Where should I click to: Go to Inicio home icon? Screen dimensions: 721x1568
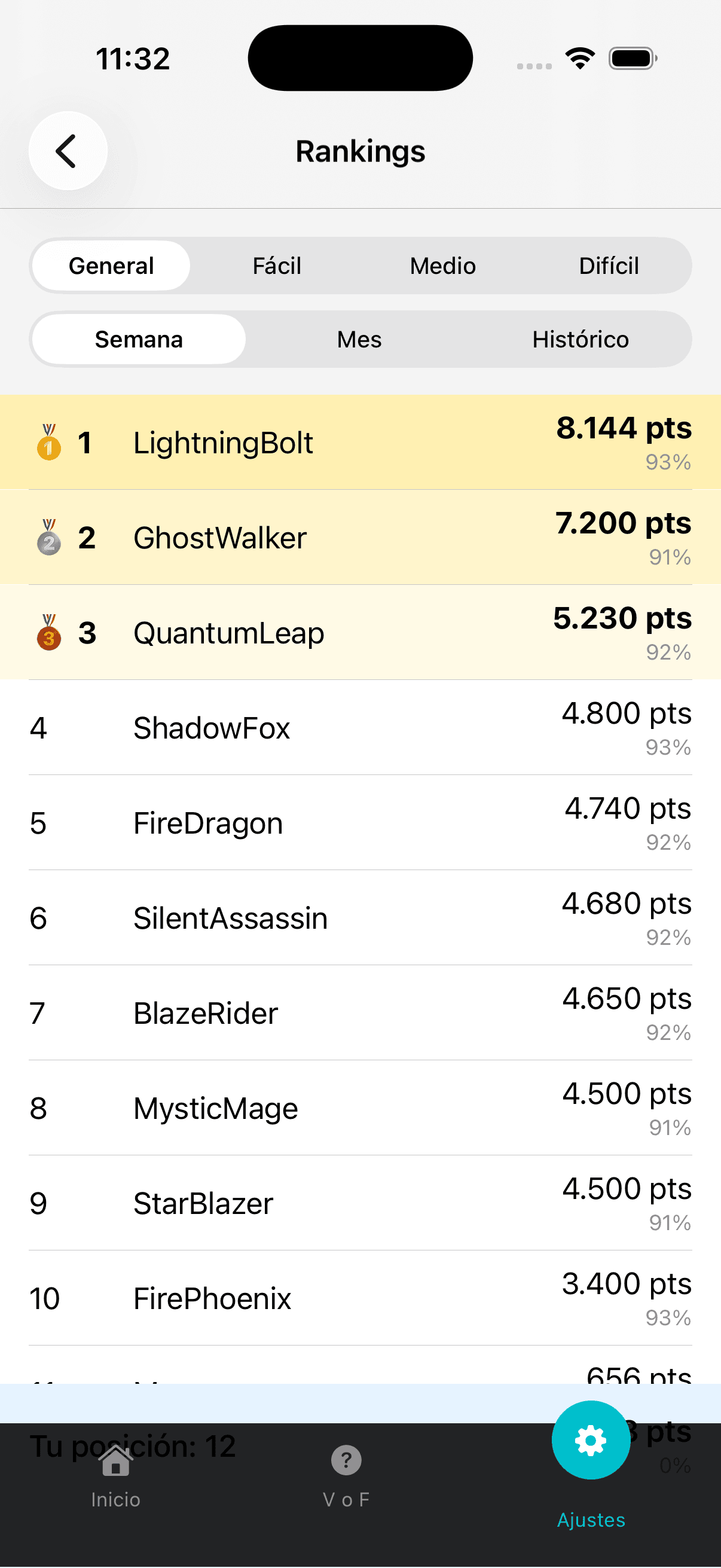tap(115, 1461)
